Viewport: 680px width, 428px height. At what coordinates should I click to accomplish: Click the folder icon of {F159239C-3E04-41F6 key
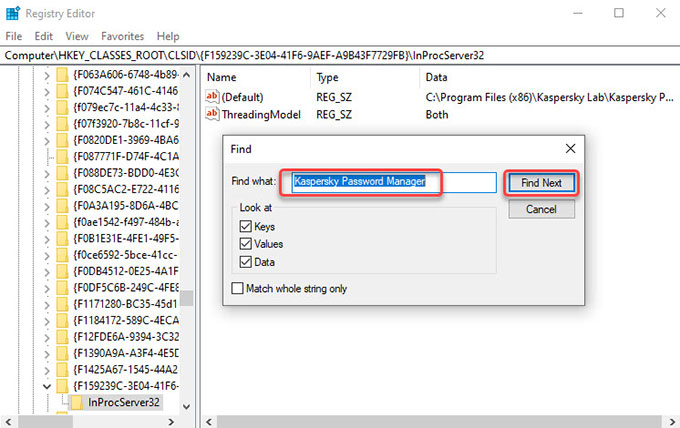[62, 386]
